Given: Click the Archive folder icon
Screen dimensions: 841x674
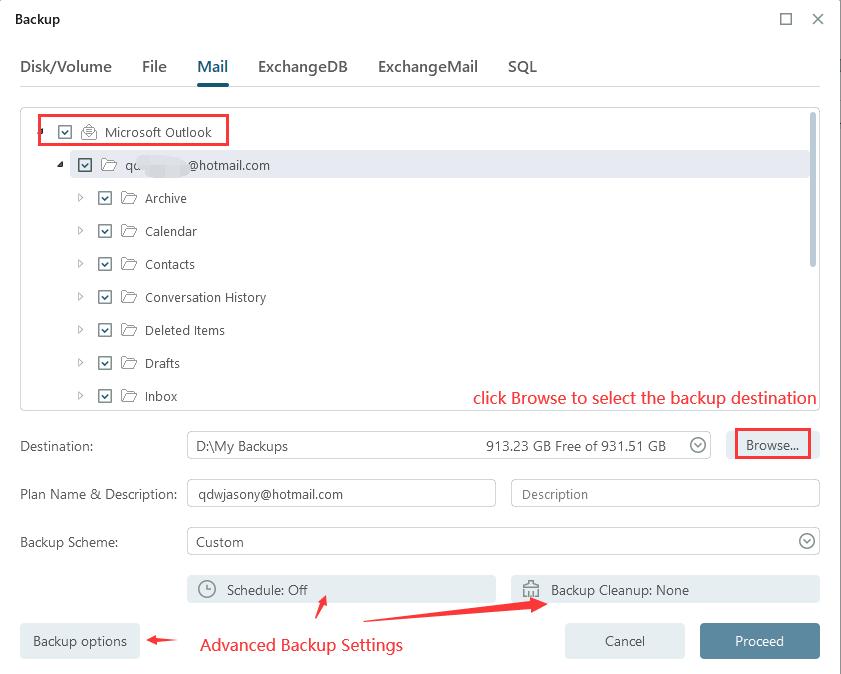Looking at the screenshot, I should [129, 198].
